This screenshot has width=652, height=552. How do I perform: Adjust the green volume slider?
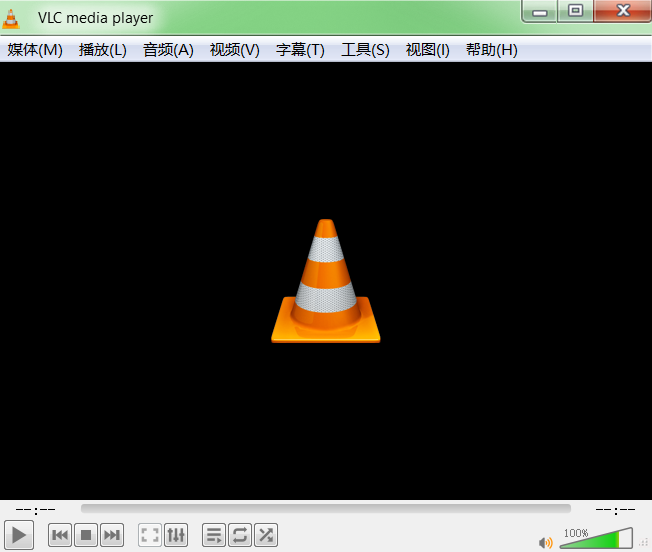tap(596, 538)
